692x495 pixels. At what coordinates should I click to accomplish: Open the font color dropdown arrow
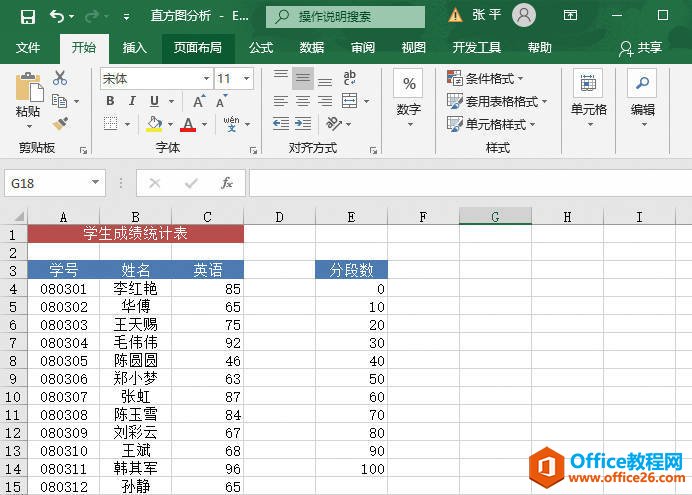point(205,124)
